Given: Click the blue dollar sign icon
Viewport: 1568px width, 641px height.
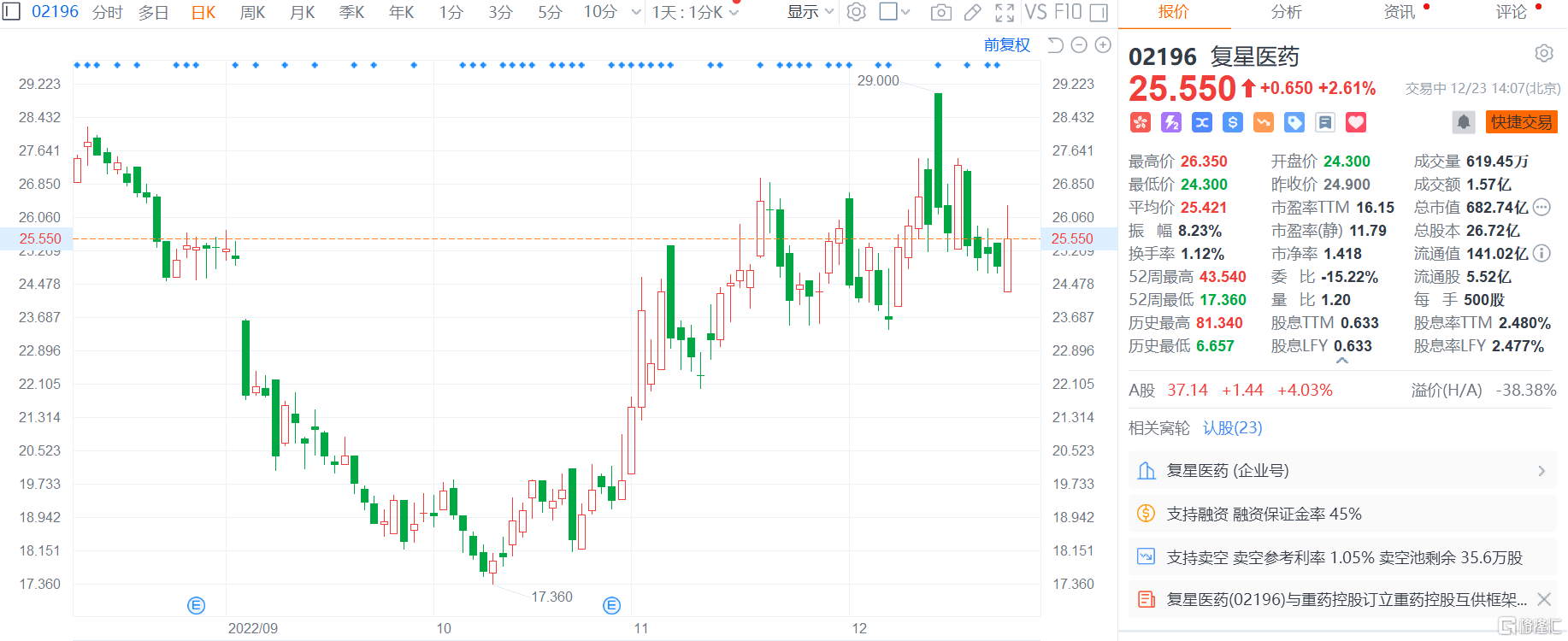Looking at the screenshot, I should pos(1233,122).
